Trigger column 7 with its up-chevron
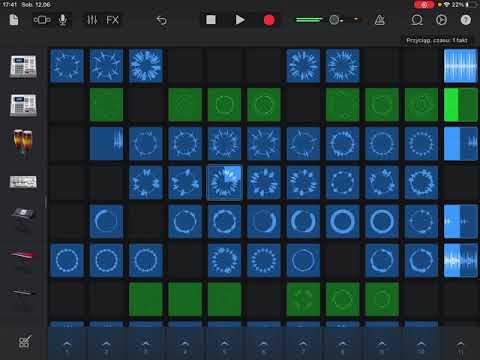The image size is (480, 360). pos(303,345)
